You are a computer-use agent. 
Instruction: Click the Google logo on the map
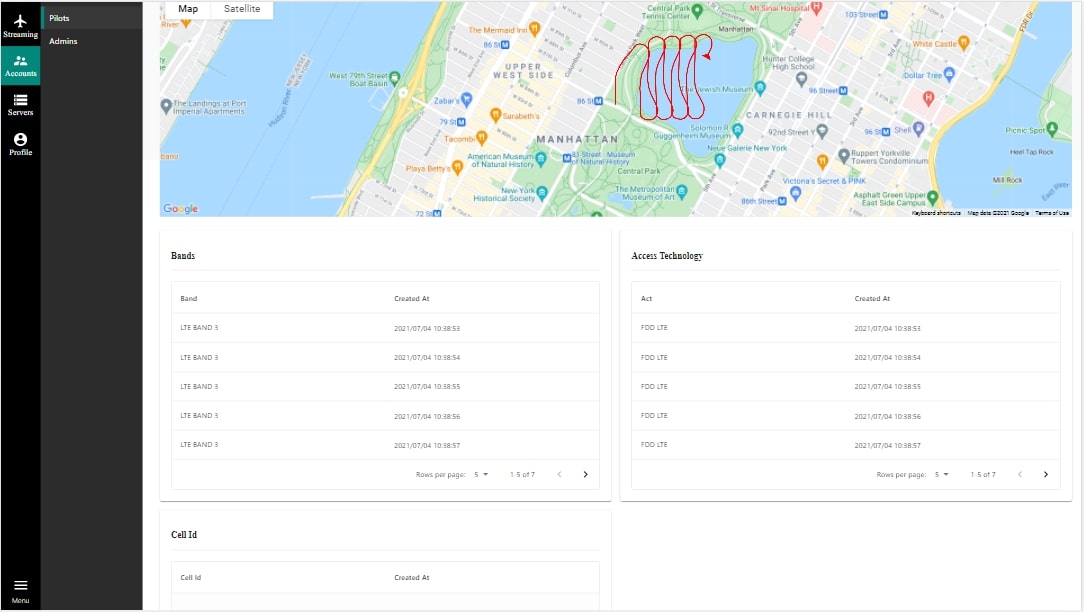pos(180,208)
